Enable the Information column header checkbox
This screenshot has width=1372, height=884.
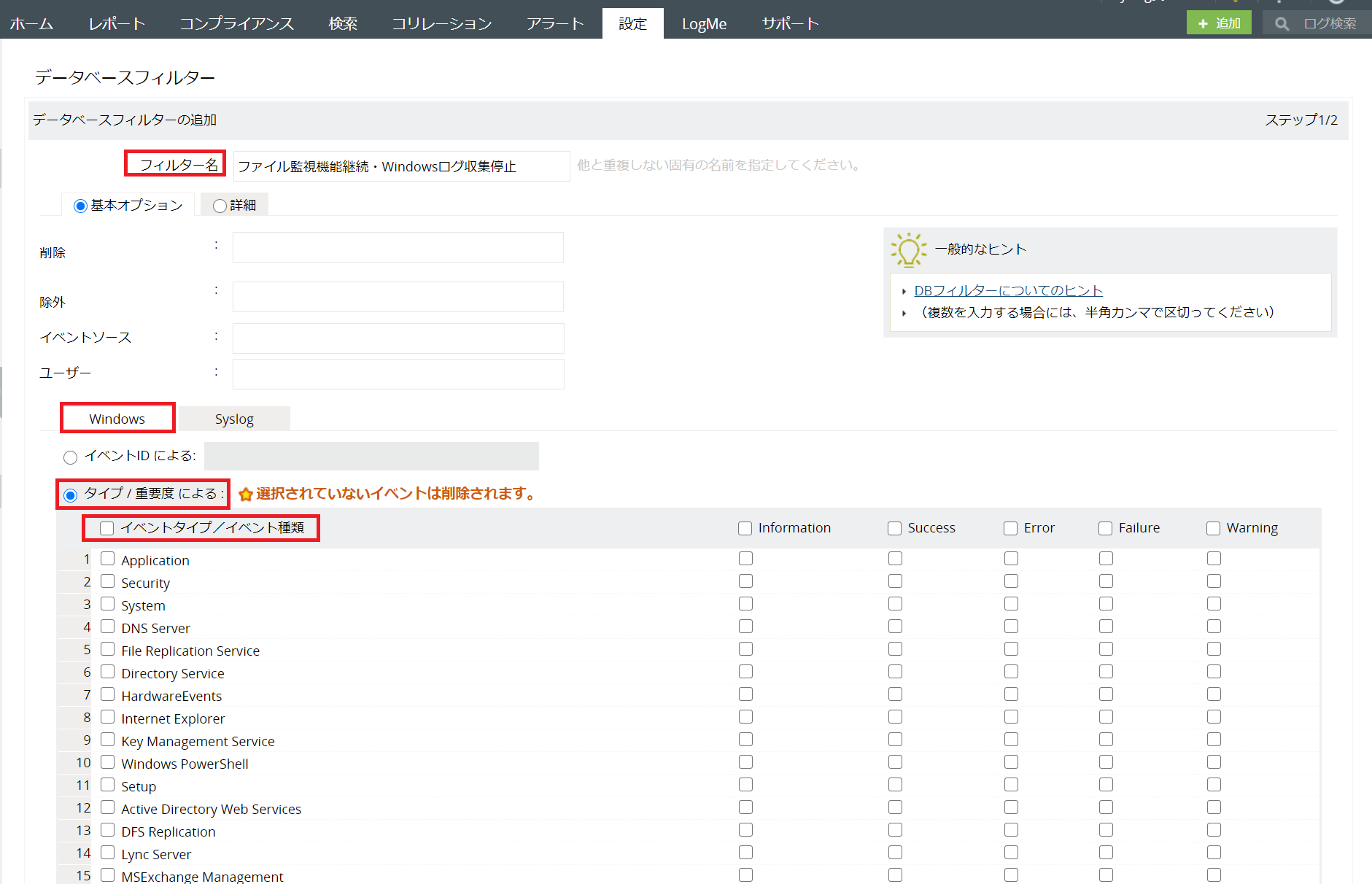click(745, 529)
